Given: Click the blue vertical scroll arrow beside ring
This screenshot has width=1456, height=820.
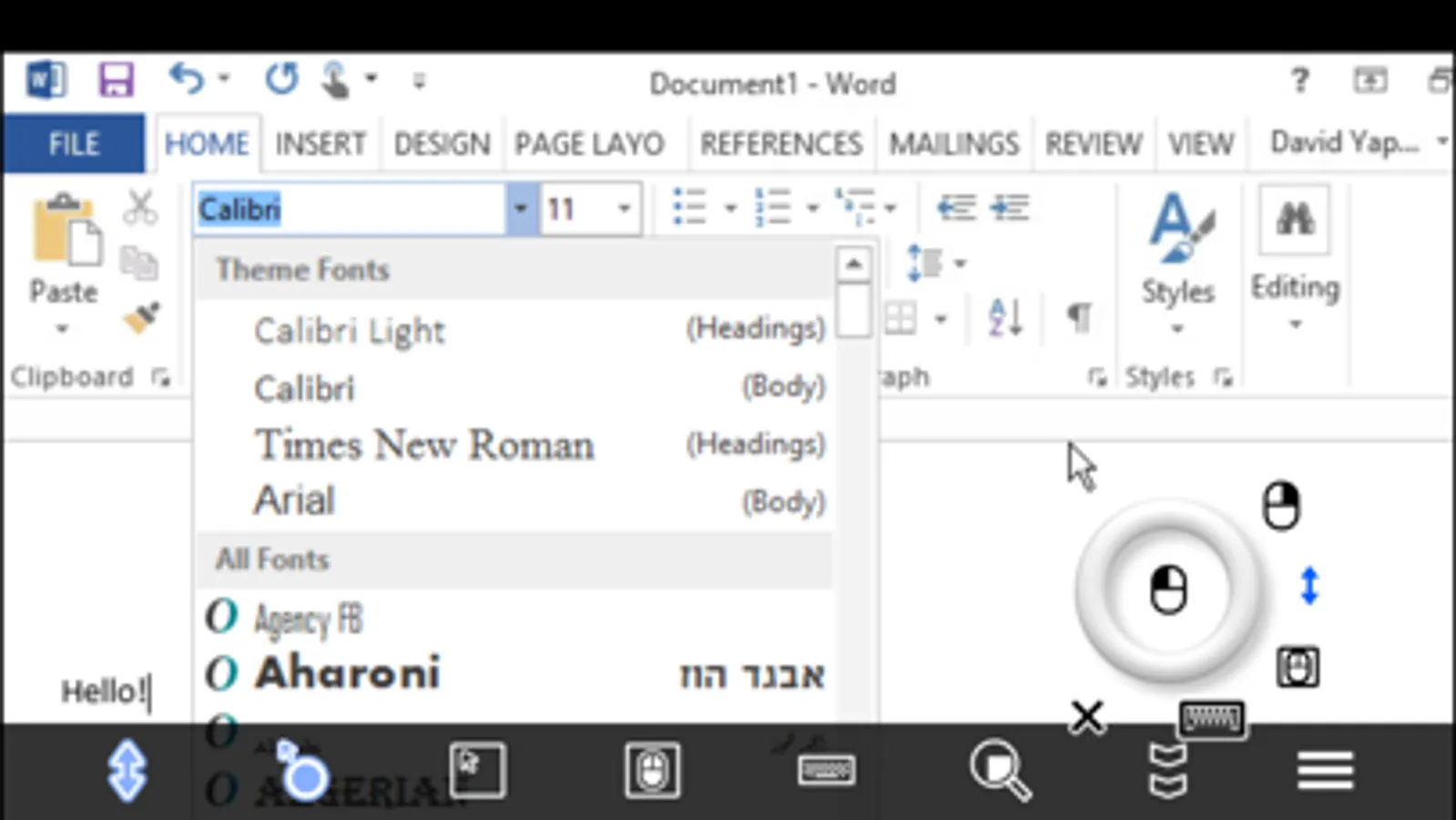Looking at the screenshot, I should [1309, 586].
